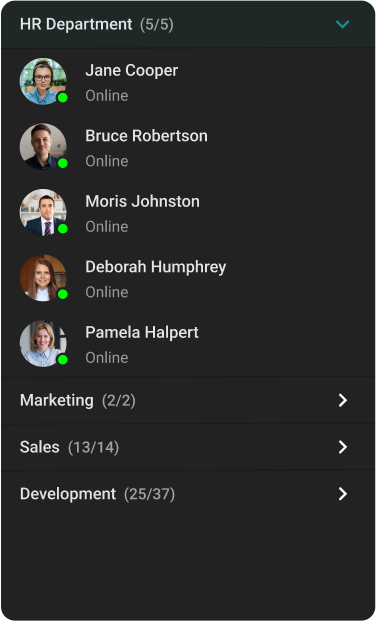Click Deborah Humphrey's green online indicator
The width and height of the screenshot is (376, 621).
63,294
